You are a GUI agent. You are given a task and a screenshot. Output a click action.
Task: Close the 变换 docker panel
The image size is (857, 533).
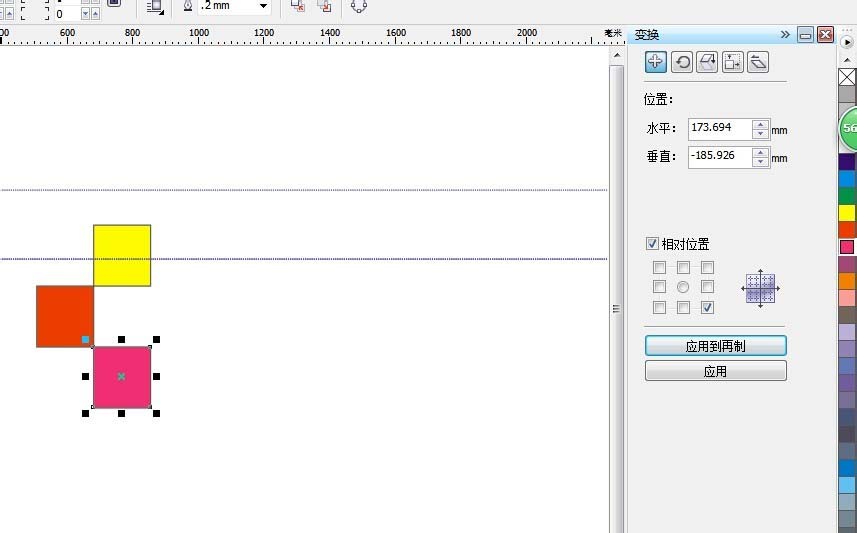[x=825, y=35]
